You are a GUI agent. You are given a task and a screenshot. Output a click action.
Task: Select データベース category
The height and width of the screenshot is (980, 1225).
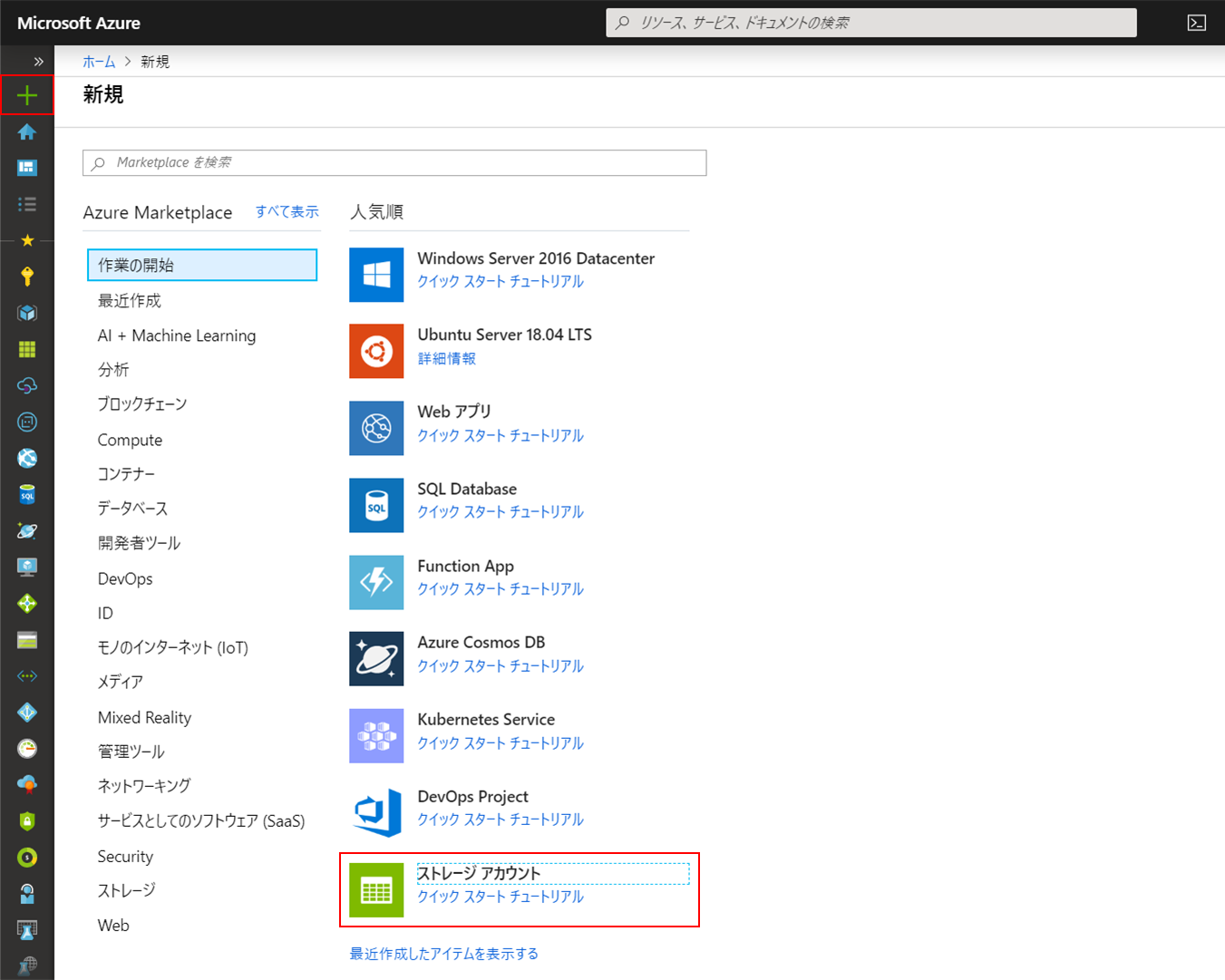tap(132, 509)
